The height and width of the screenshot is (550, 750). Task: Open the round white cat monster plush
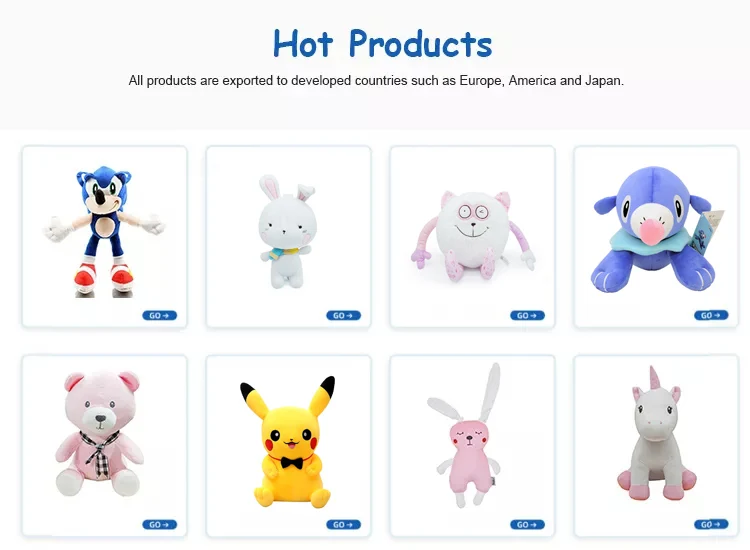tap(473, 236)
